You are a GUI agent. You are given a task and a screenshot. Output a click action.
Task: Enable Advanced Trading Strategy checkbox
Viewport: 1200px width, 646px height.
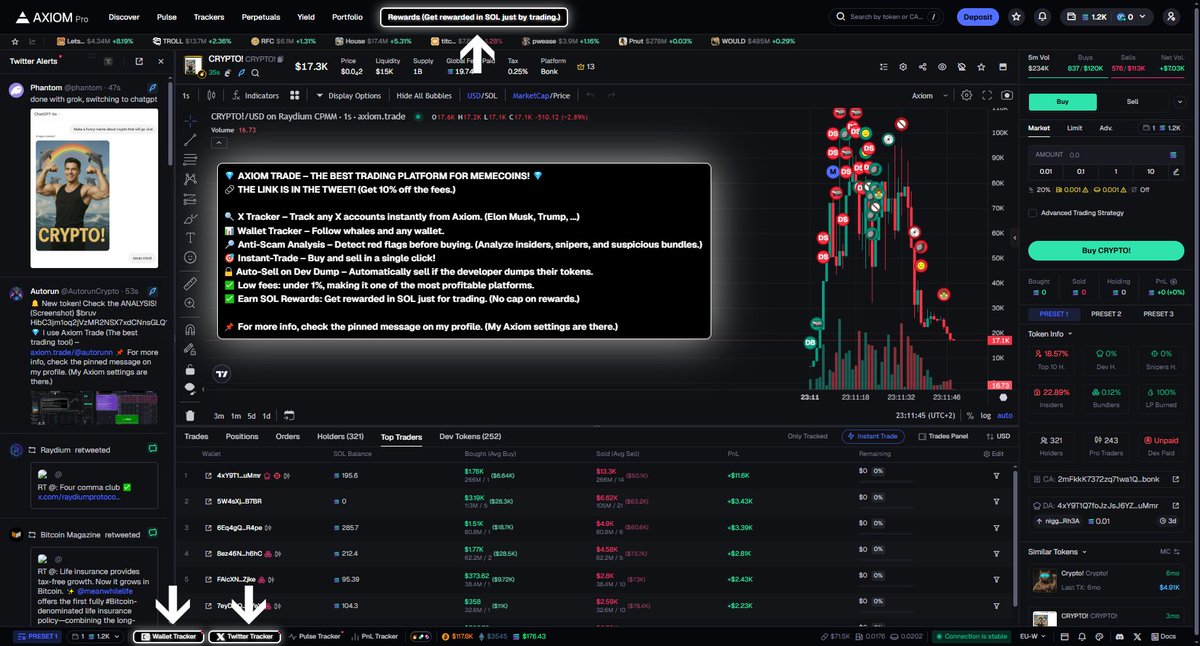click(x=1033, y=213)
